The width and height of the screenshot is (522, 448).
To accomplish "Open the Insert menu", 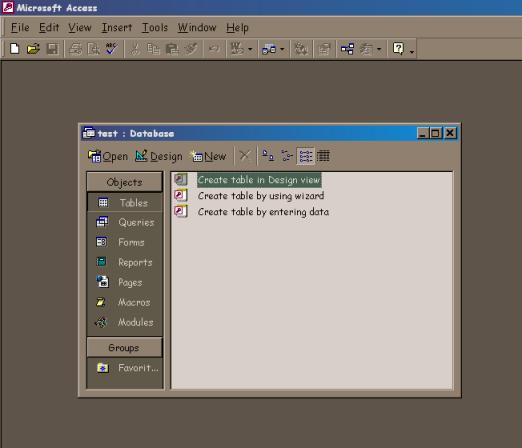I will [117, 27].
